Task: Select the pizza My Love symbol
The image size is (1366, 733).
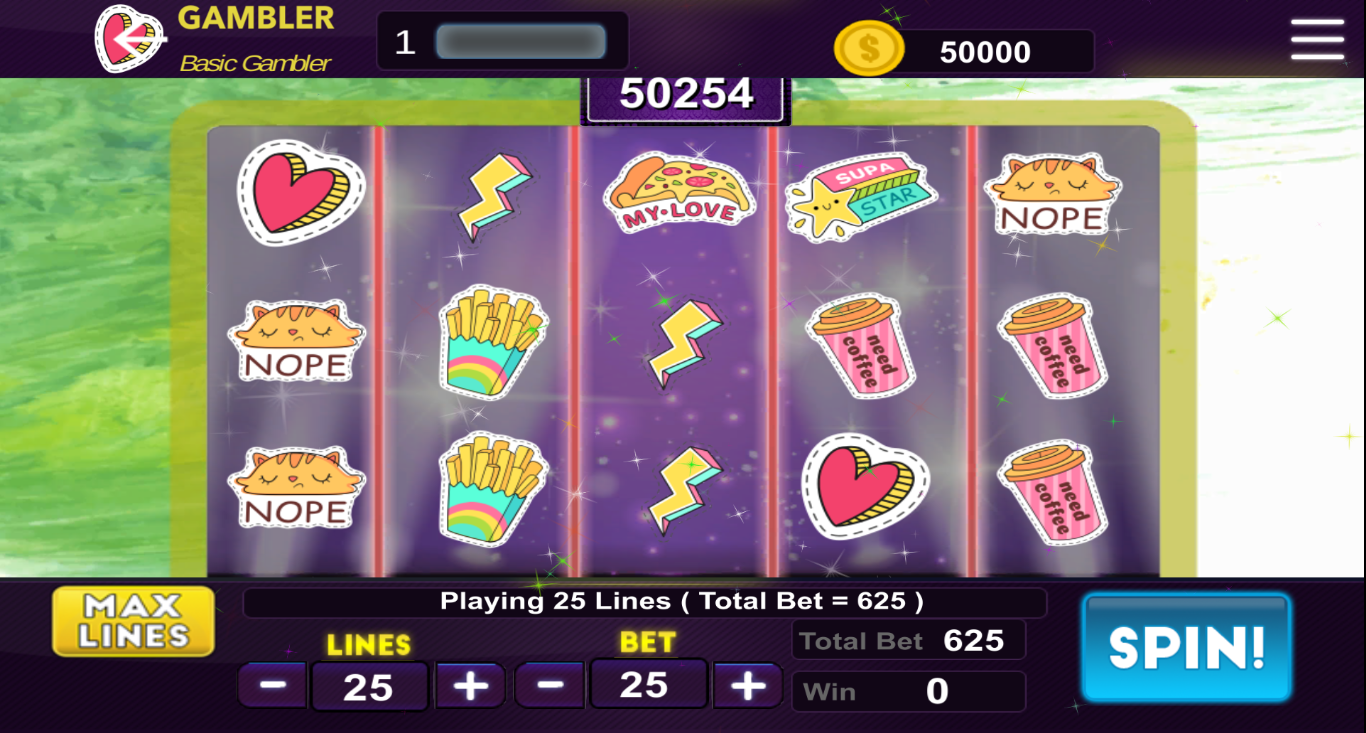Action: pos(679,193)
